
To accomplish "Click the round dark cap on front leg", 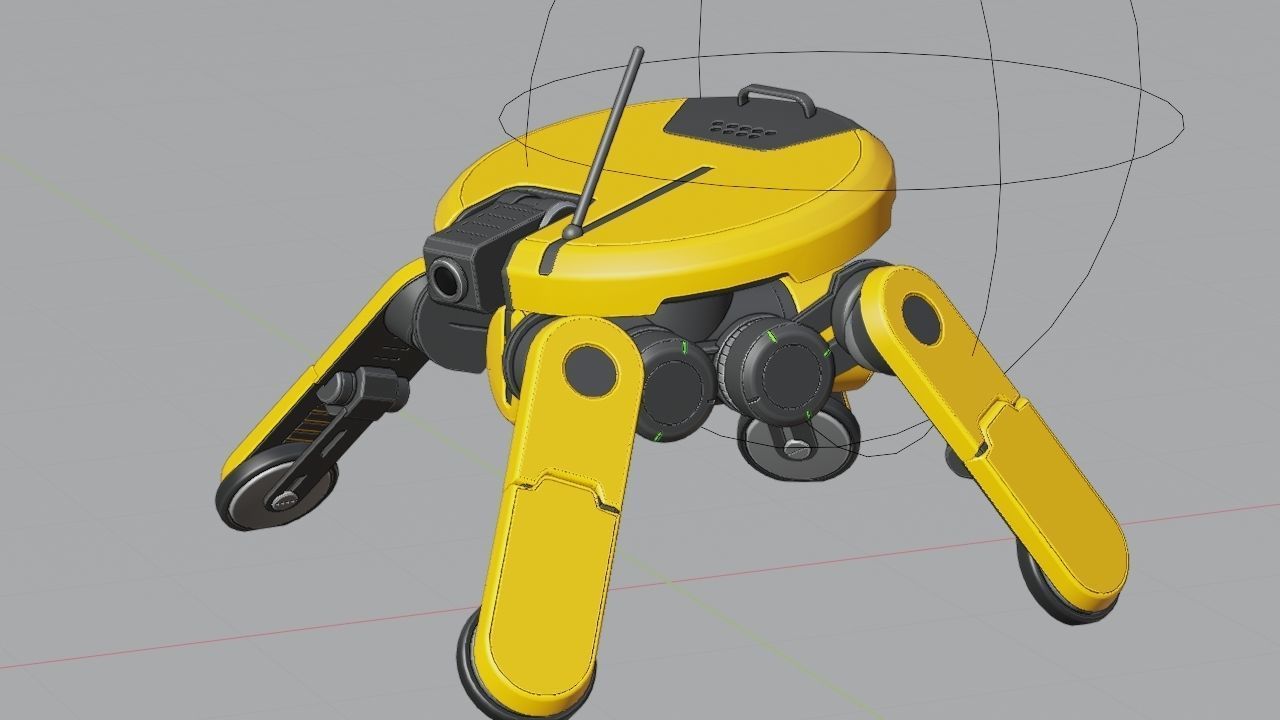I will pyautogui.click(x=590, y=369).
